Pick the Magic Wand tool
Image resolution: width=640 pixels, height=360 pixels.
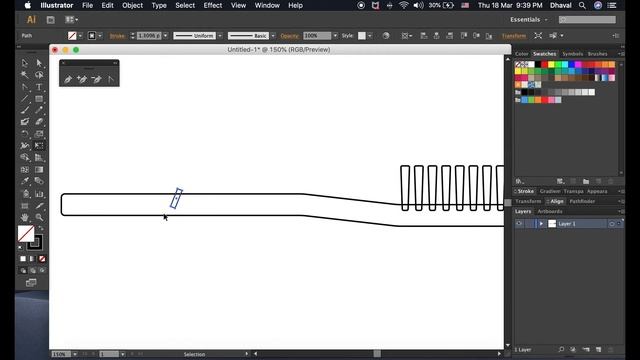click(x=25, y=75)
